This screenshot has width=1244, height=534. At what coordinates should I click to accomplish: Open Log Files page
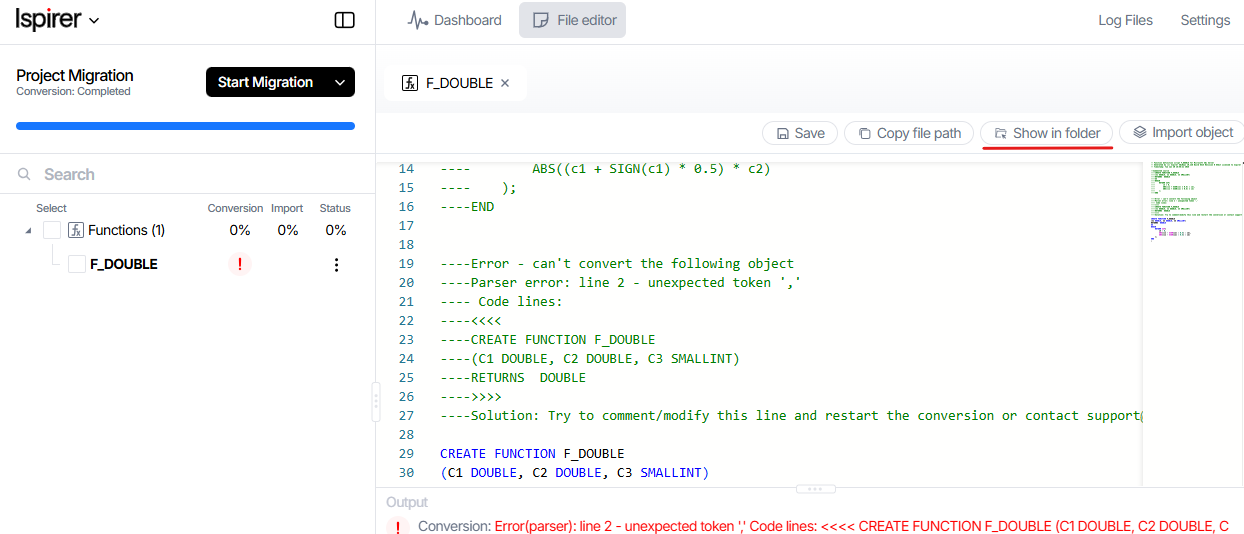[1125, 20]
